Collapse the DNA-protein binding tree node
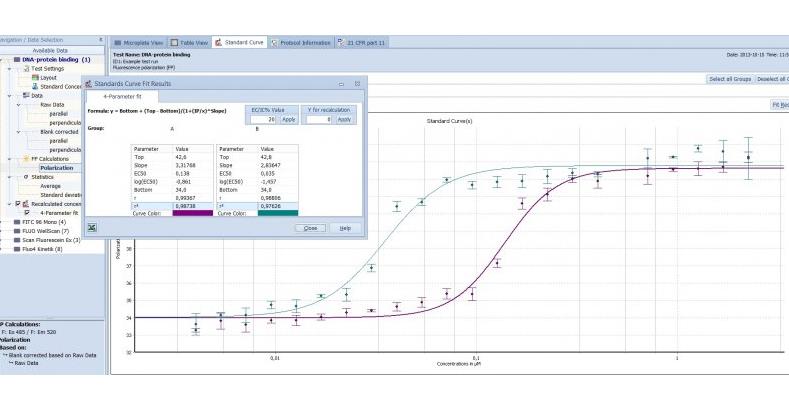This screenshot has height=411, width=789. click(4, 60)
